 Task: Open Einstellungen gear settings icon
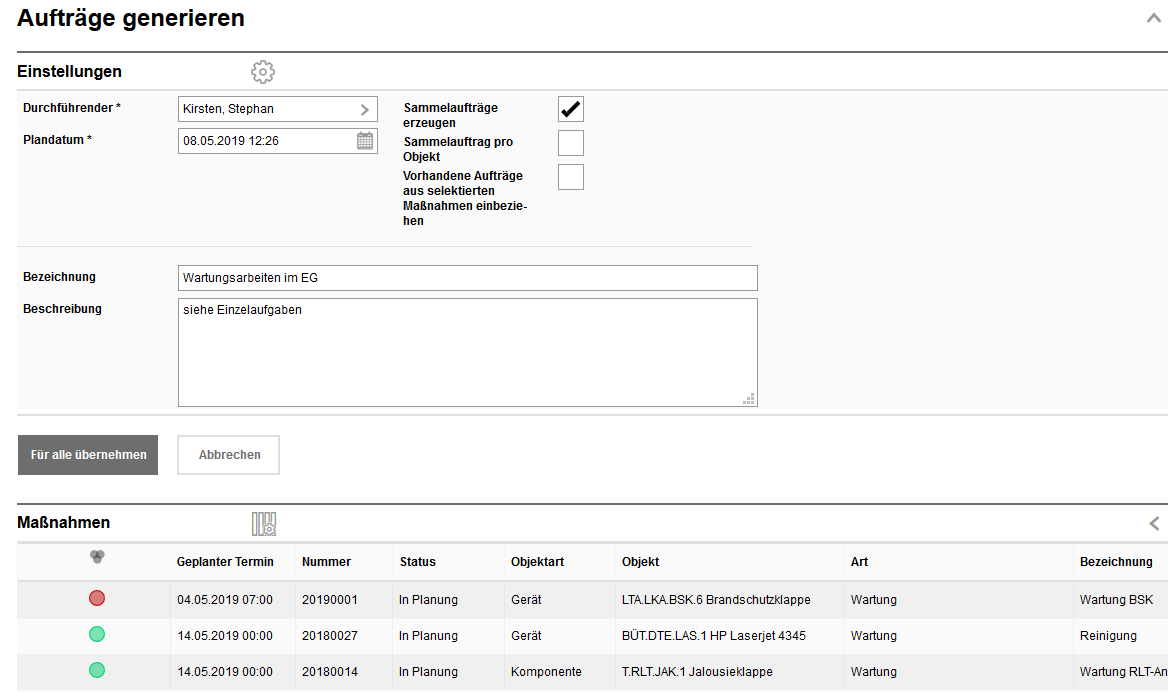263,72
